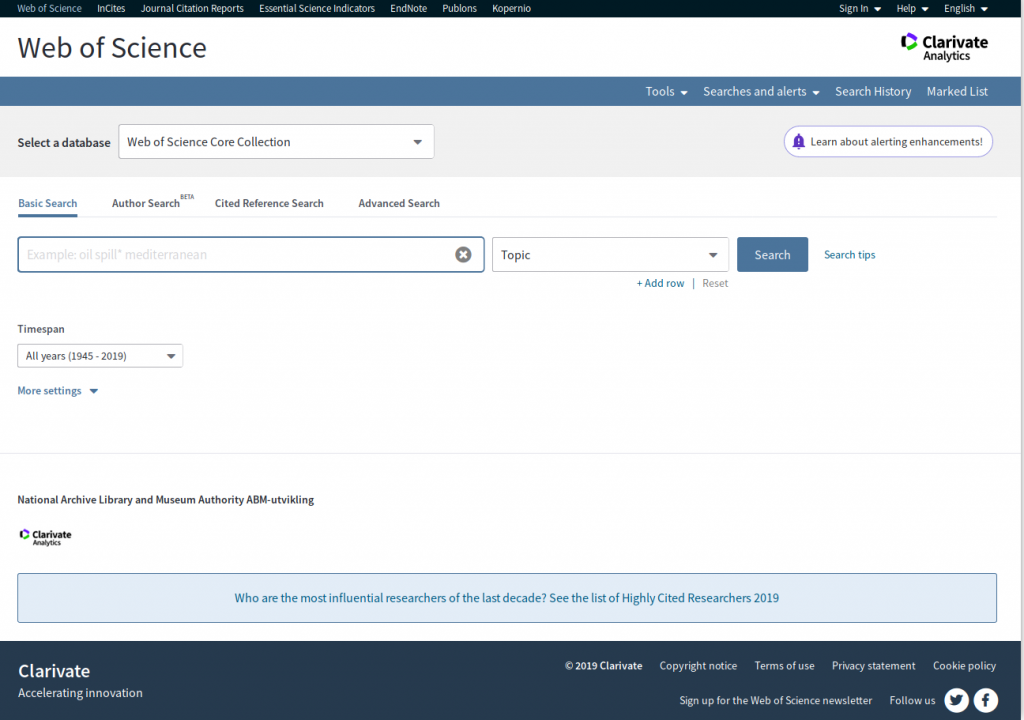Switch to the Basic Search tab
Screen dimensions: 1024x720
(48, 203)
